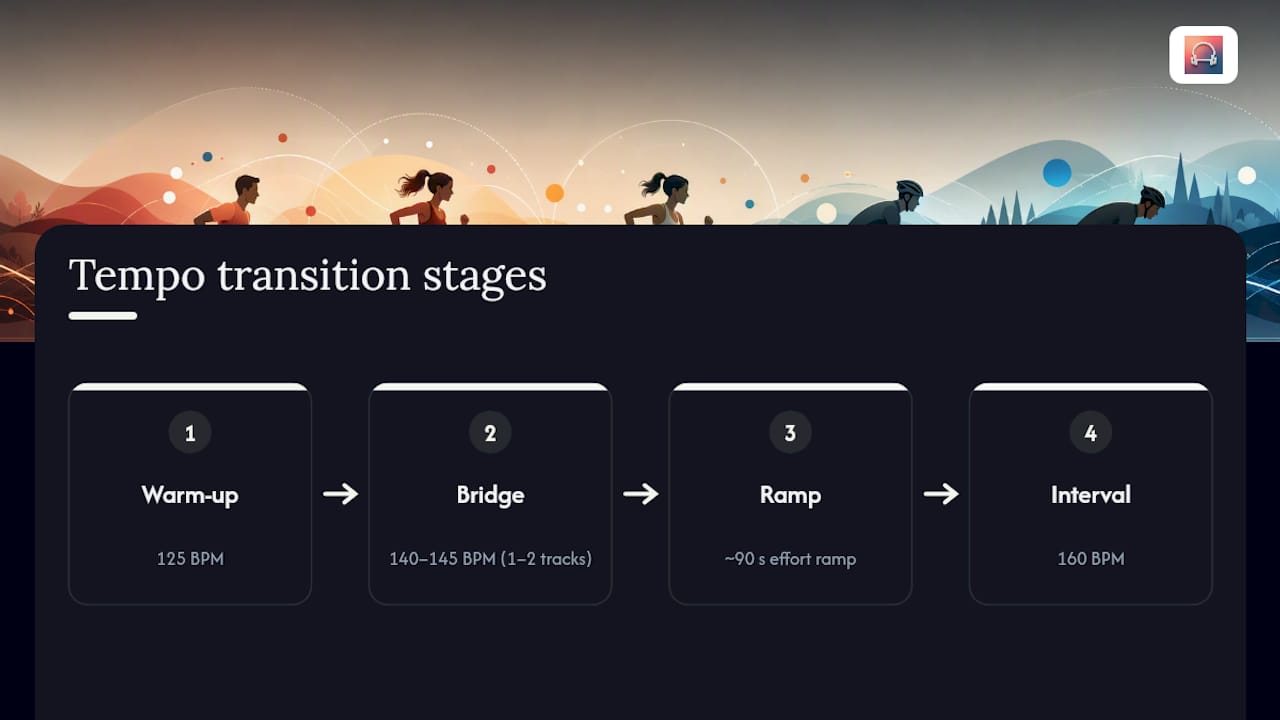Viewport: 1280px width, 720px height.
Task: Click the headphones app logo icon
Action: [1203, 55]
